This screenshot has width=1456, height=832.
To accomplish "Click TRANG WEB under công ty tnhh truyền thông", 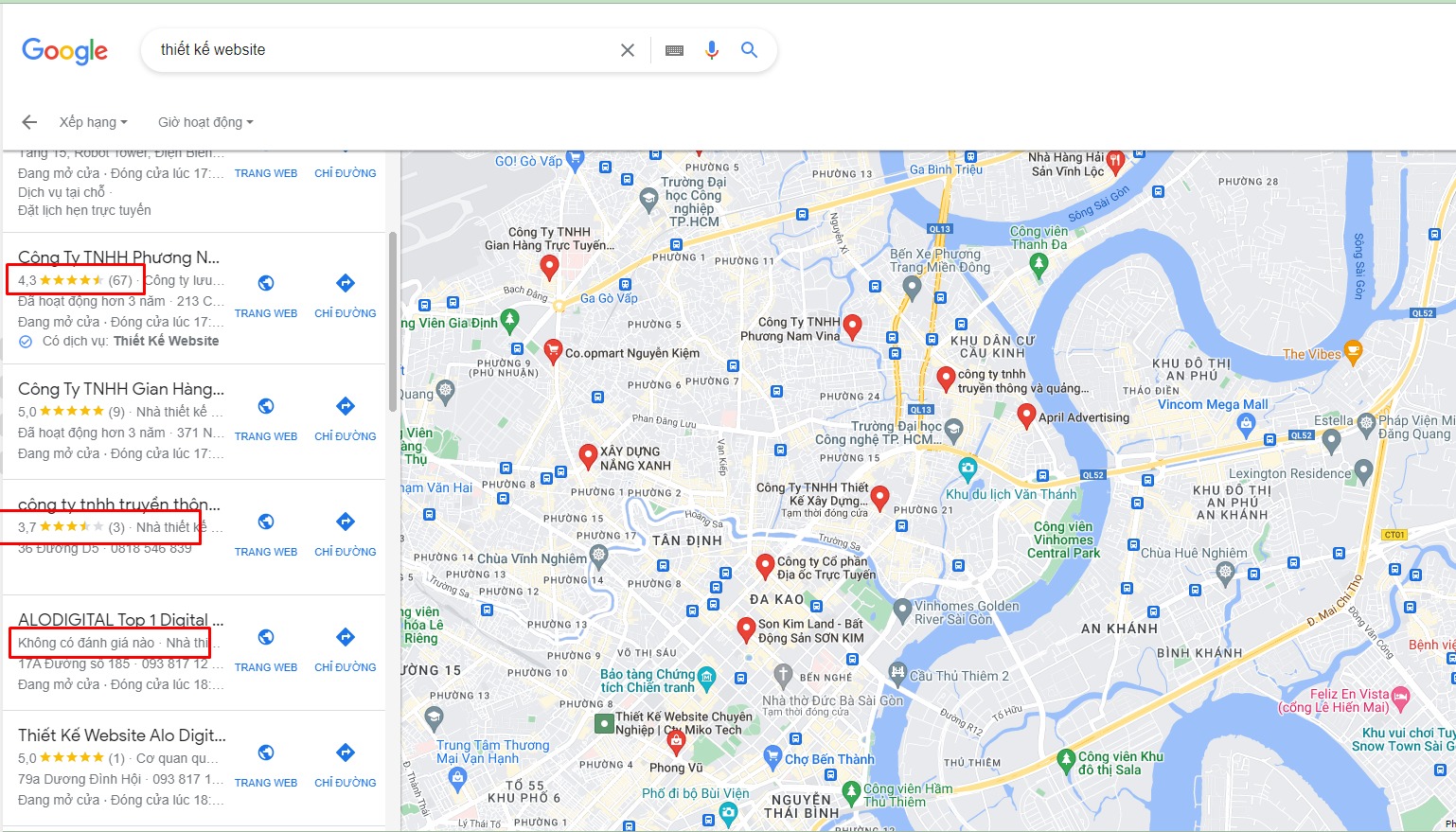I will 266,552.
